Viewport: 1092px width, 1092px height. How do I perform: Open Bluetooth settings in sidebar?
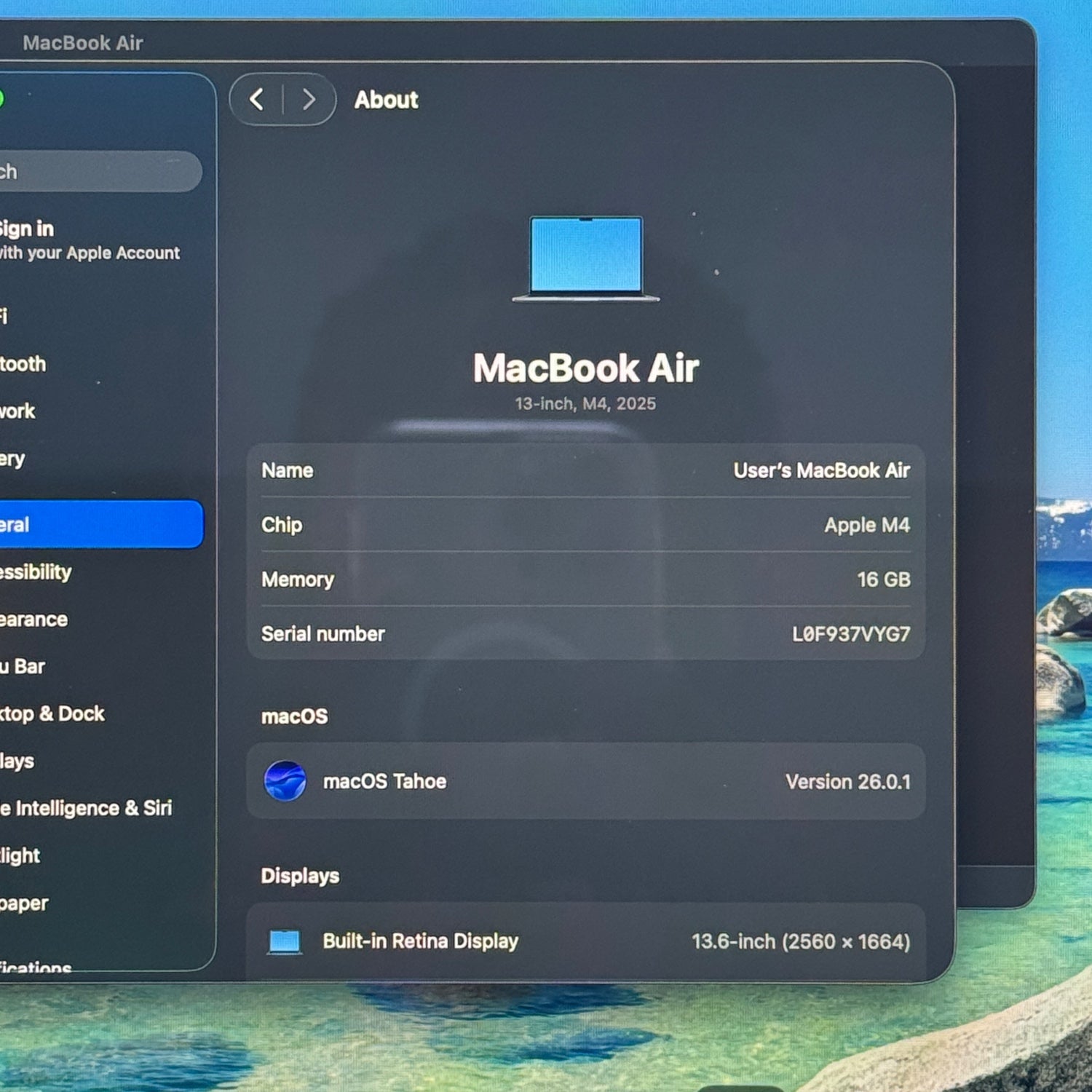(23, 364)
